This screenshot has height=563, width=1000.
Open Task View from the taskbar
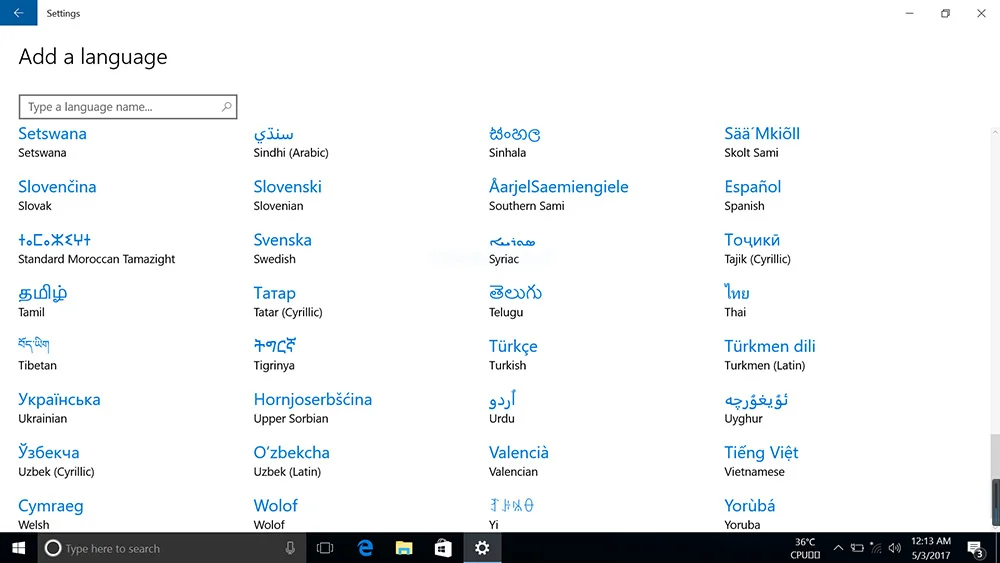tap(325, 548)
